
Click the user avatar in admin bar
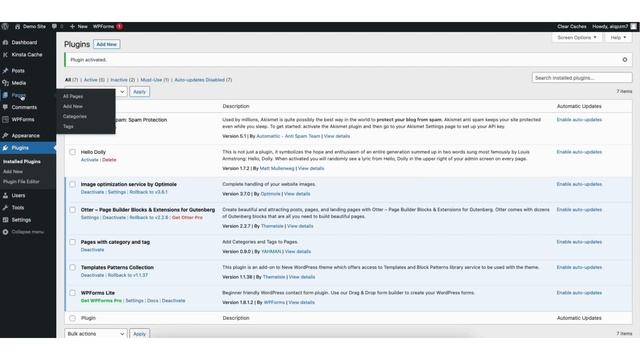[633, 27]
